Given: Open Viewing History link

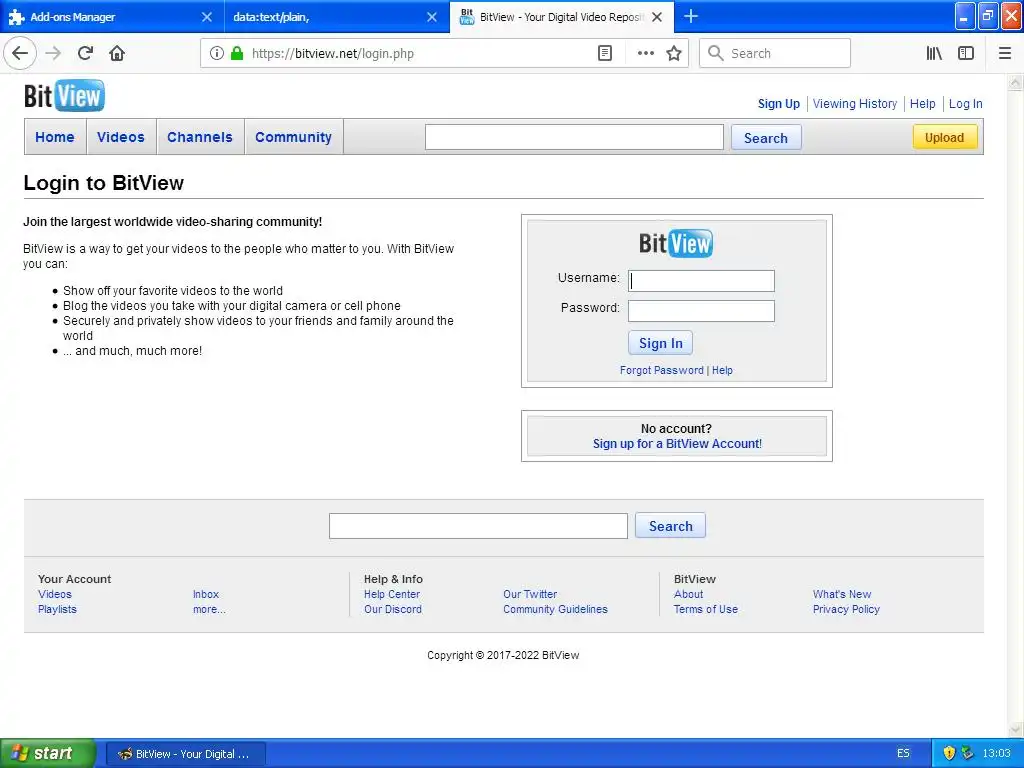Looking at the screenshot, I should click(x=855, y=104).
